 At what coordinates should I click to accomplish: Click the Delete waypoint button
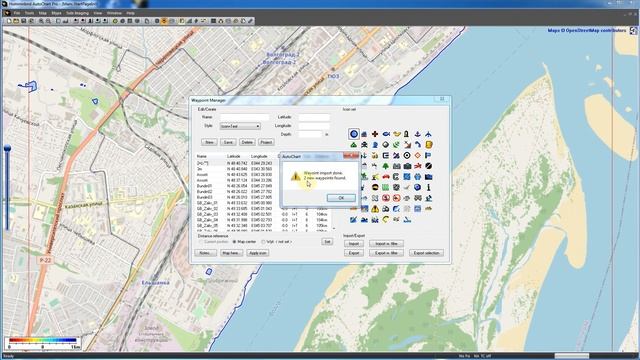coord(247,142)
